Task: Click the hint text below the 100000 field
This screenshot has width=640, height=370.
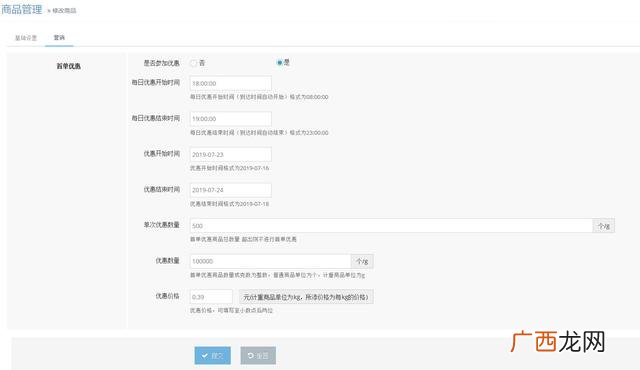Action: click(x=278, y=275)
